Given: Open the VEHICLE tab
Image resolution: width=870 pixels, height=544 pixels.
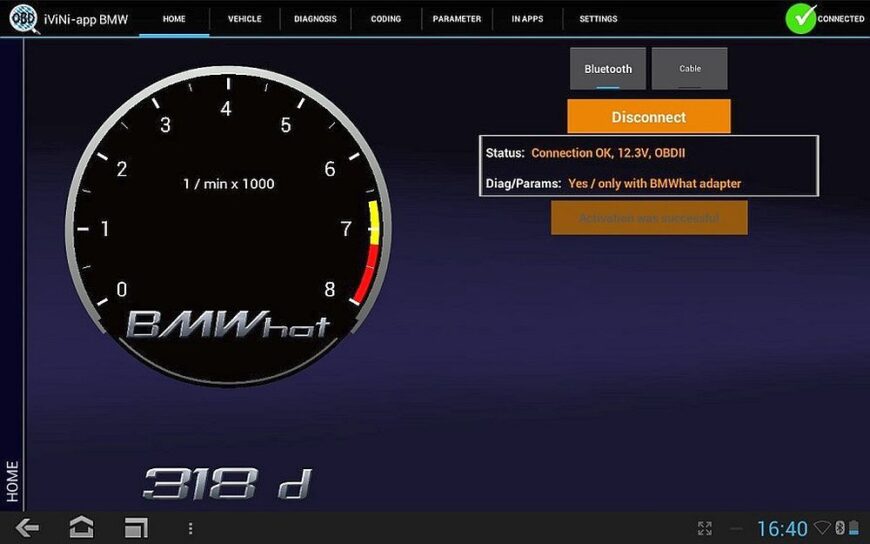Looking at the screenshot, I should 244,19.
